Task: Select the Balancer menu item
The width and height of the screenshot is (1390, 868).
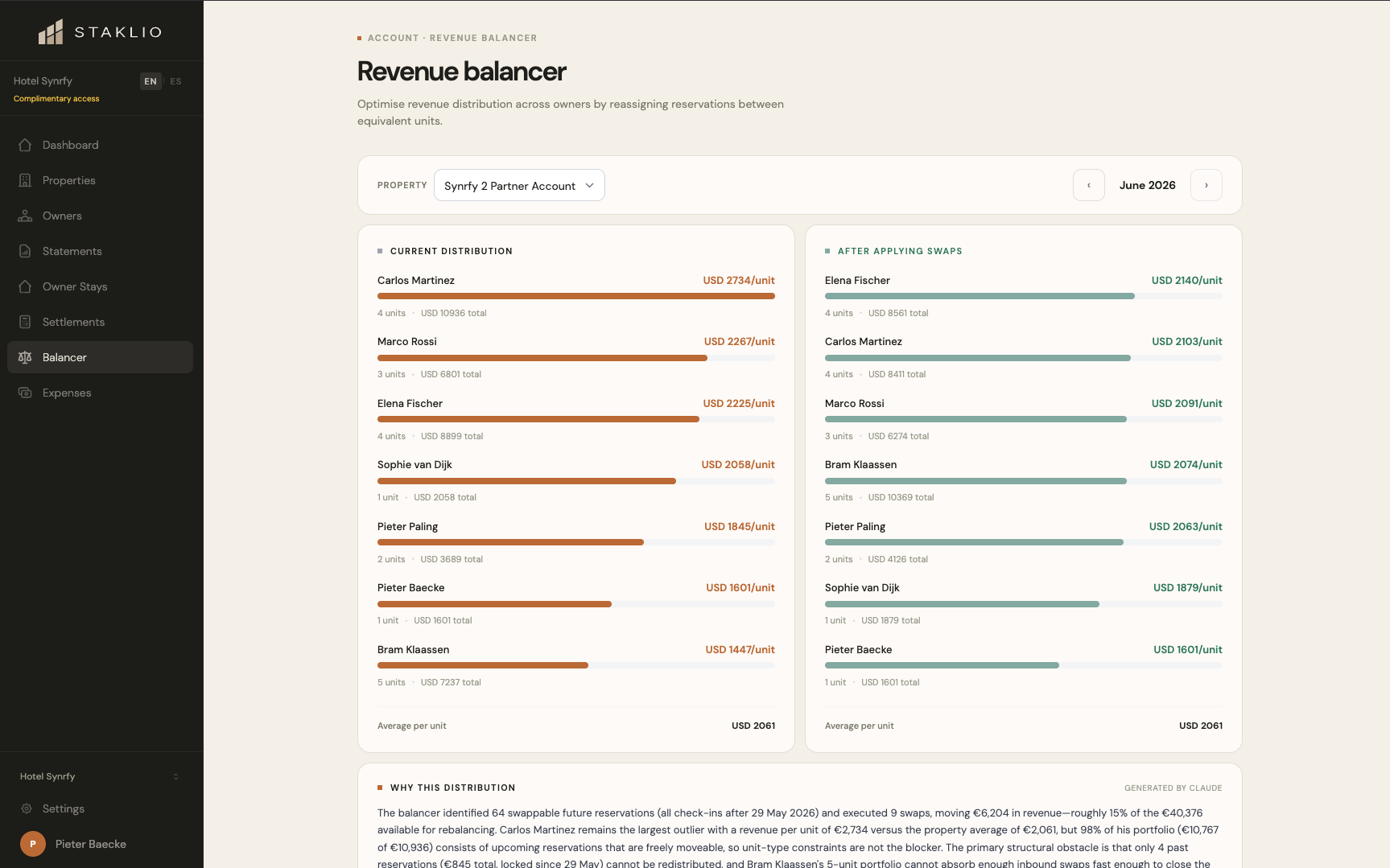Action: (x=100, y=357)
